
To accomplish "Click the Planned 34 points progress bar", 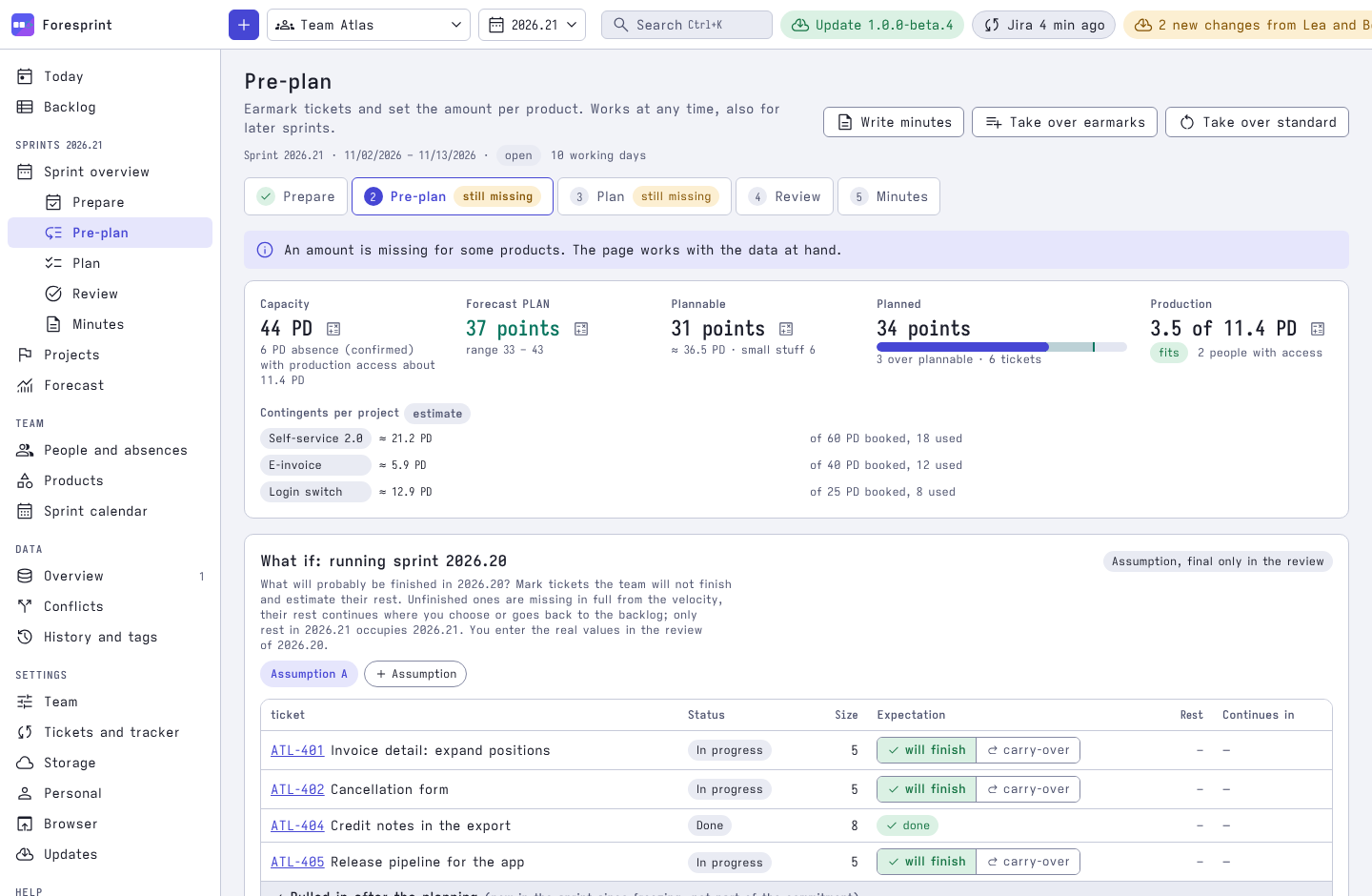I will click(x=1001, y=347).
